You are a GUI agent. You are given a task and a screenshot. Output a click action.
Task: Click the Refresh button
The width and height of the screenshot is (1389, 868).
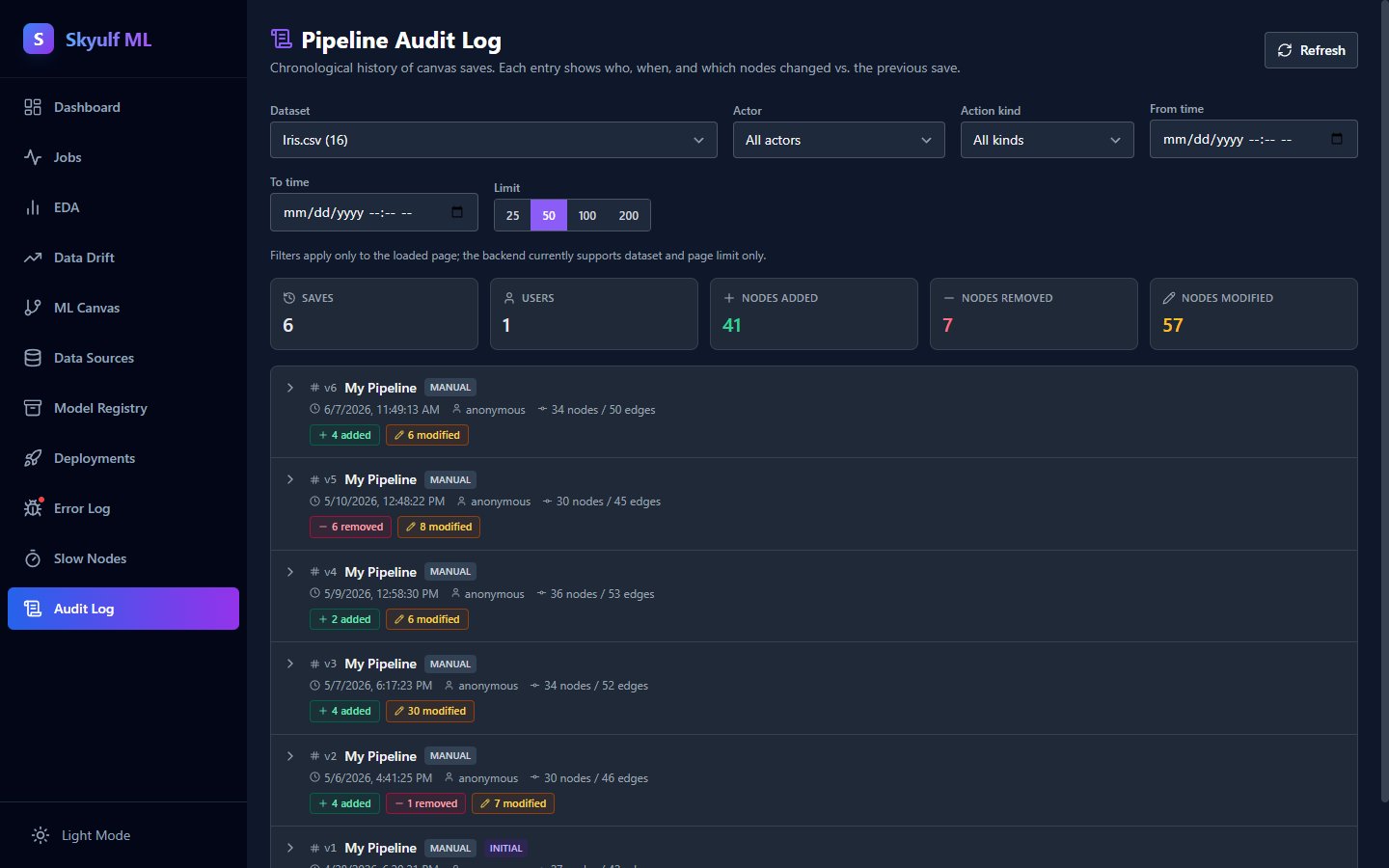tap(1311, 50)
